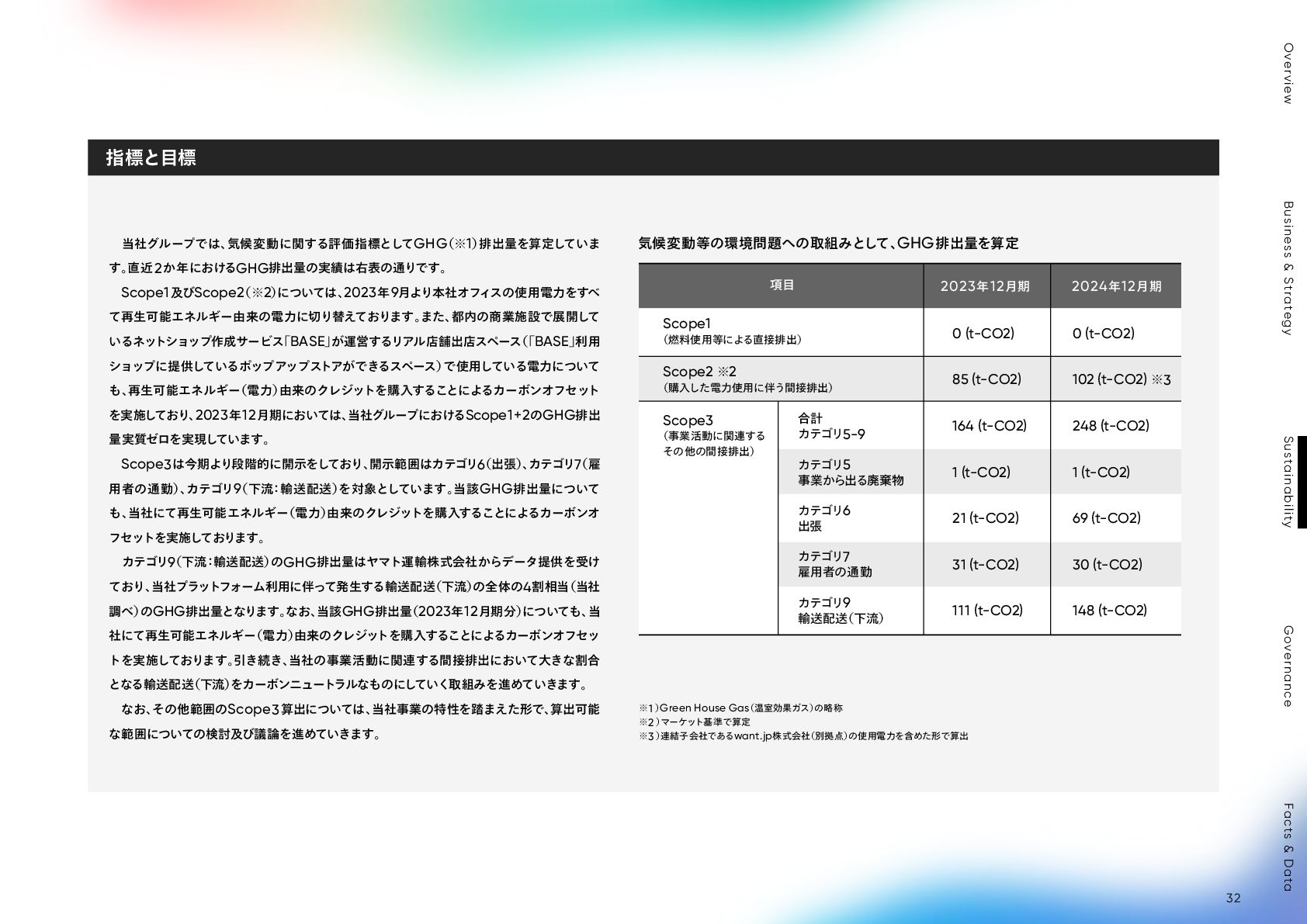This screenshot has width=1307, height=924.
Task: Click category 9 value 148 (t-CO2)
Action: click(x=1109, y=611)
